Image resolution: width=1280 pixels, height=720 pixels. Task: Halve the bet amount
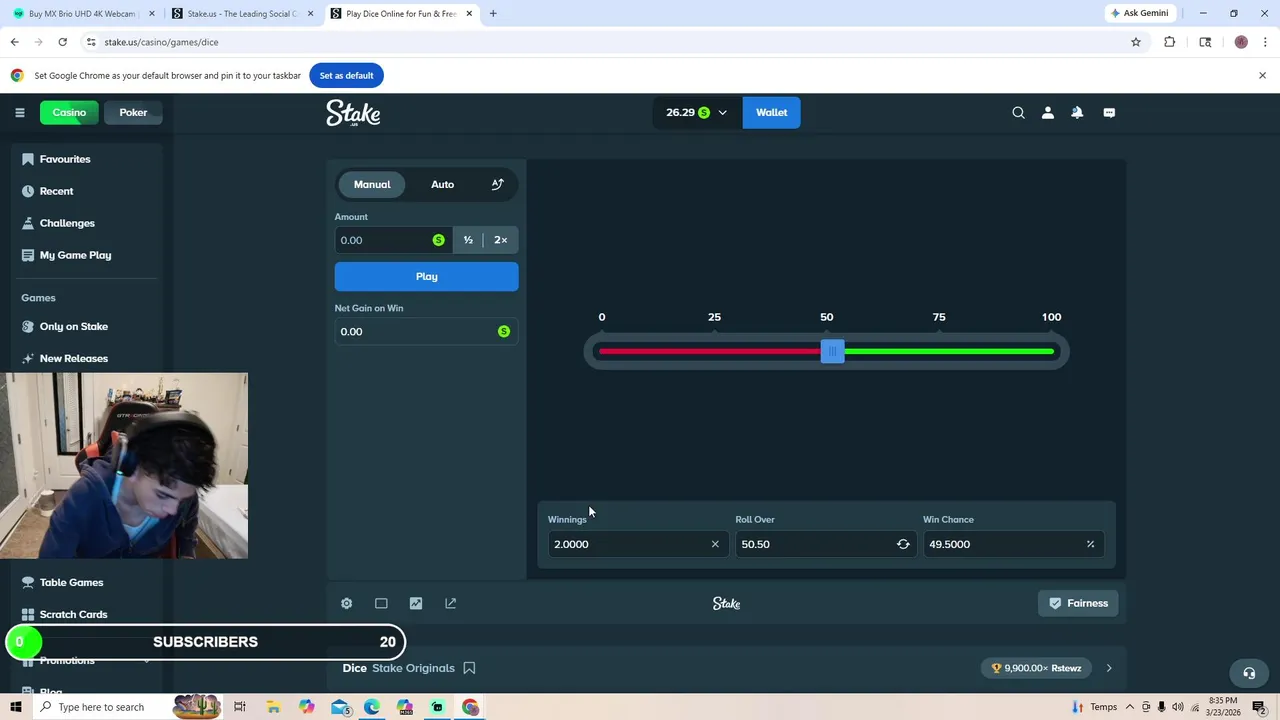(468, 240)
